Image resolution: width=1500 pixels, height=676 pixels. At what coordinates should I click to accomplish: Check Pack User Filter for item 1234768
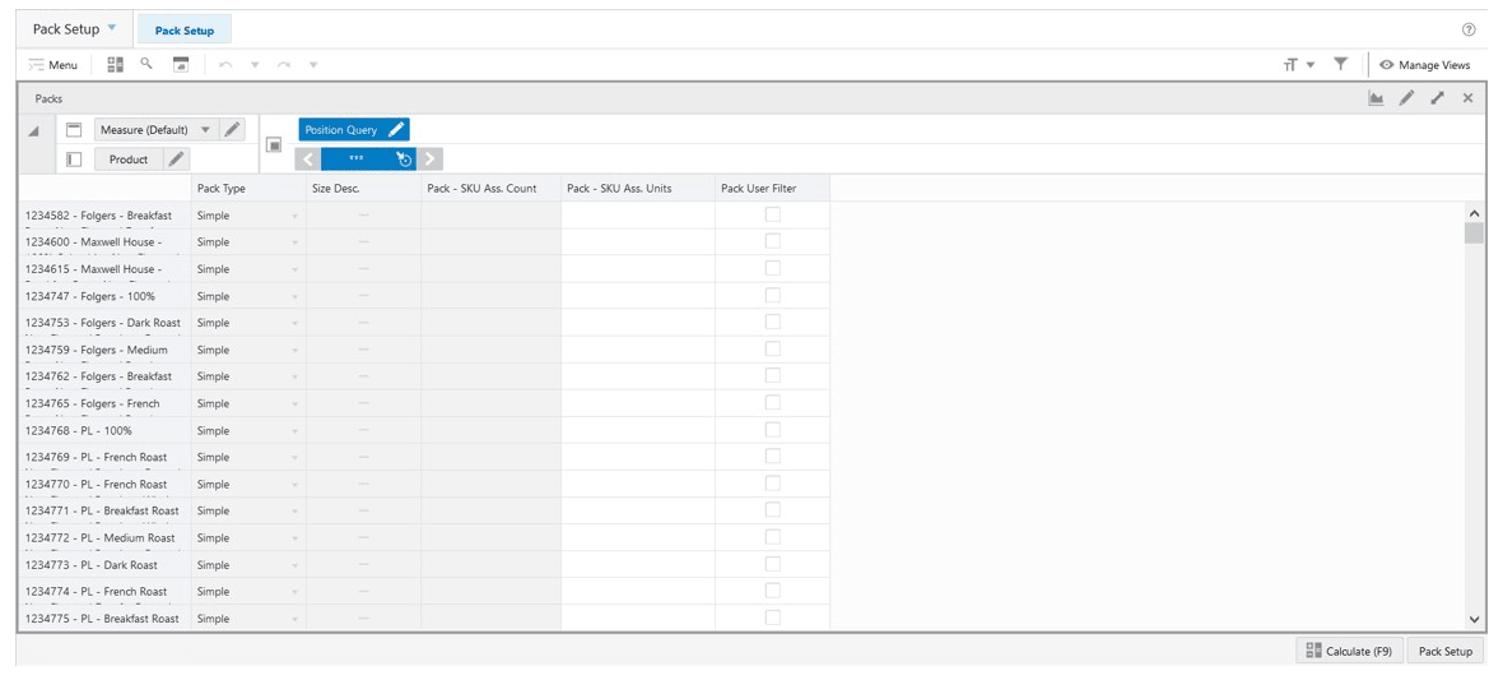click(773, 429)
